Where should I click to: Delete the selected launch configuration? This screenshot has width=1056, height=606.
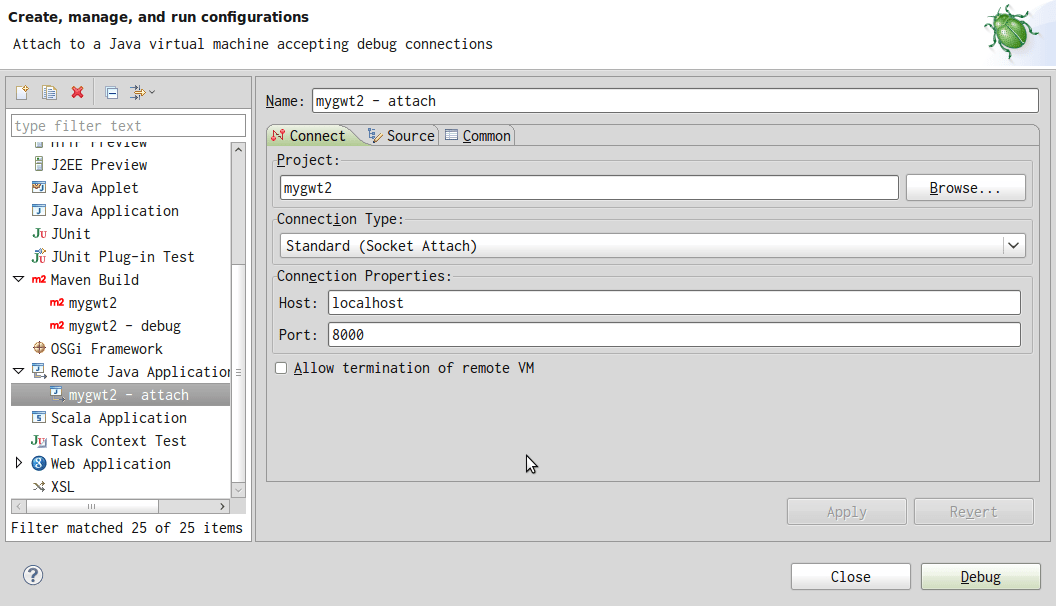pos(77,91)
